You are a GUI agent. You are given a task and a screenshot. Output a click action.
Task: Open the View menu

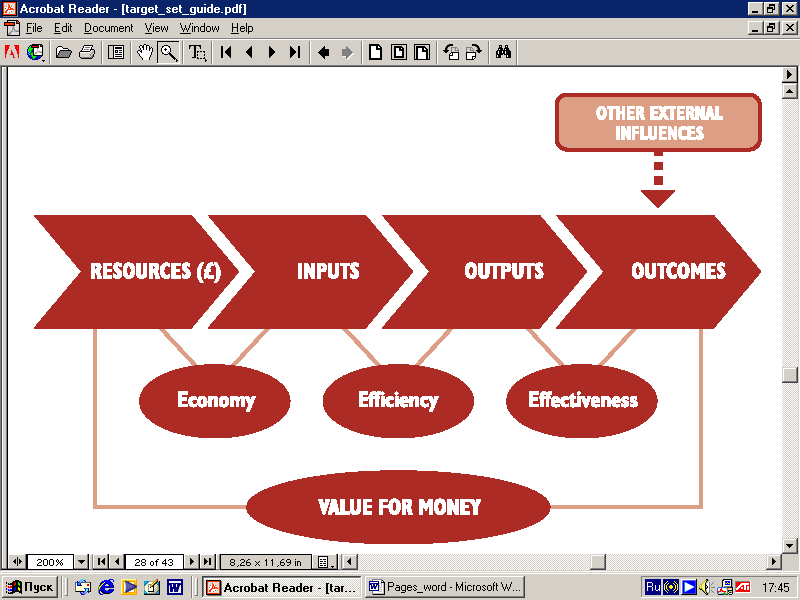[x=156, y=28]
